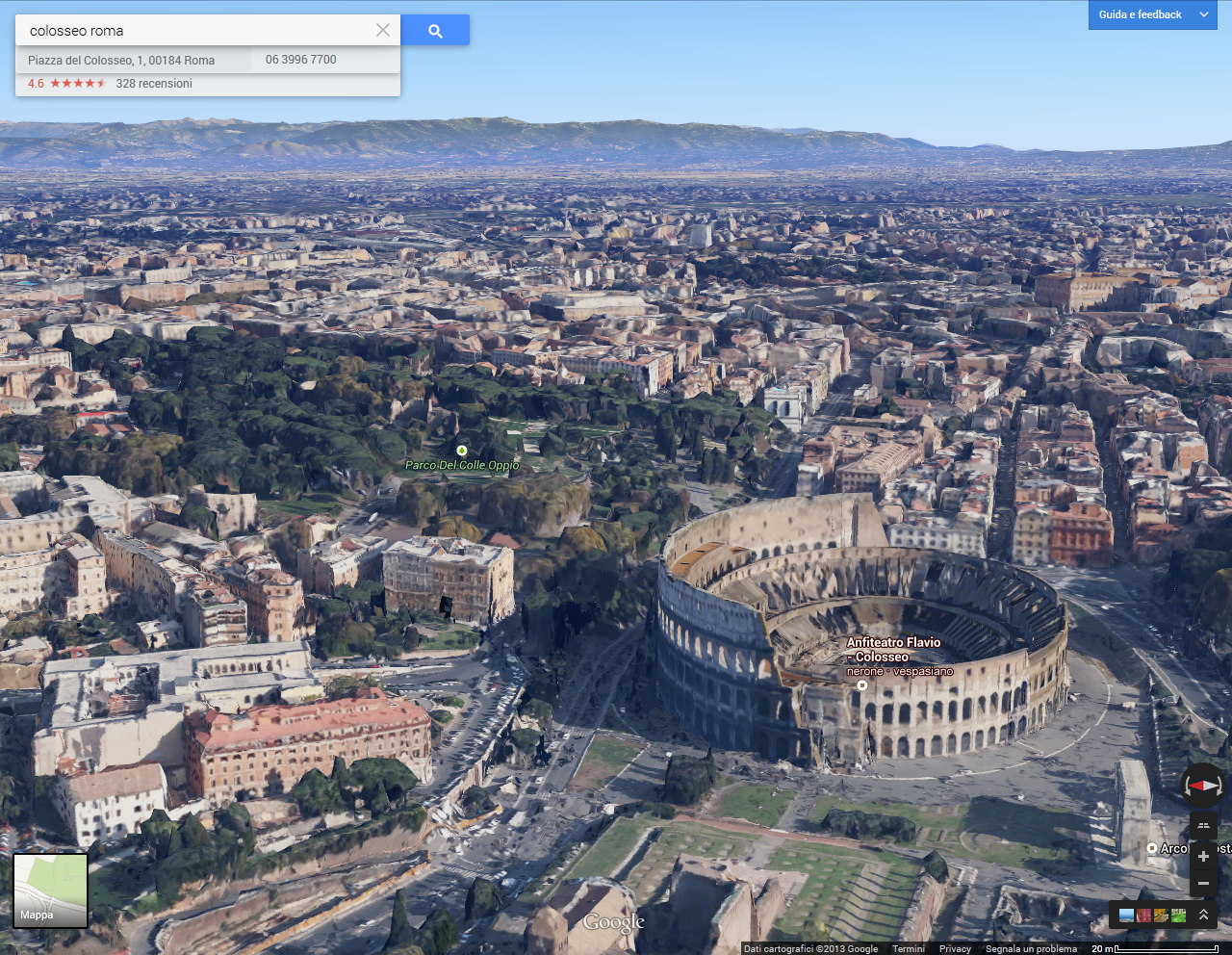Image resolution: width=1232 pixels, height=955 pixels.
Task: Open the green photo thumbnail in strip
Action: coord(1178,916)
